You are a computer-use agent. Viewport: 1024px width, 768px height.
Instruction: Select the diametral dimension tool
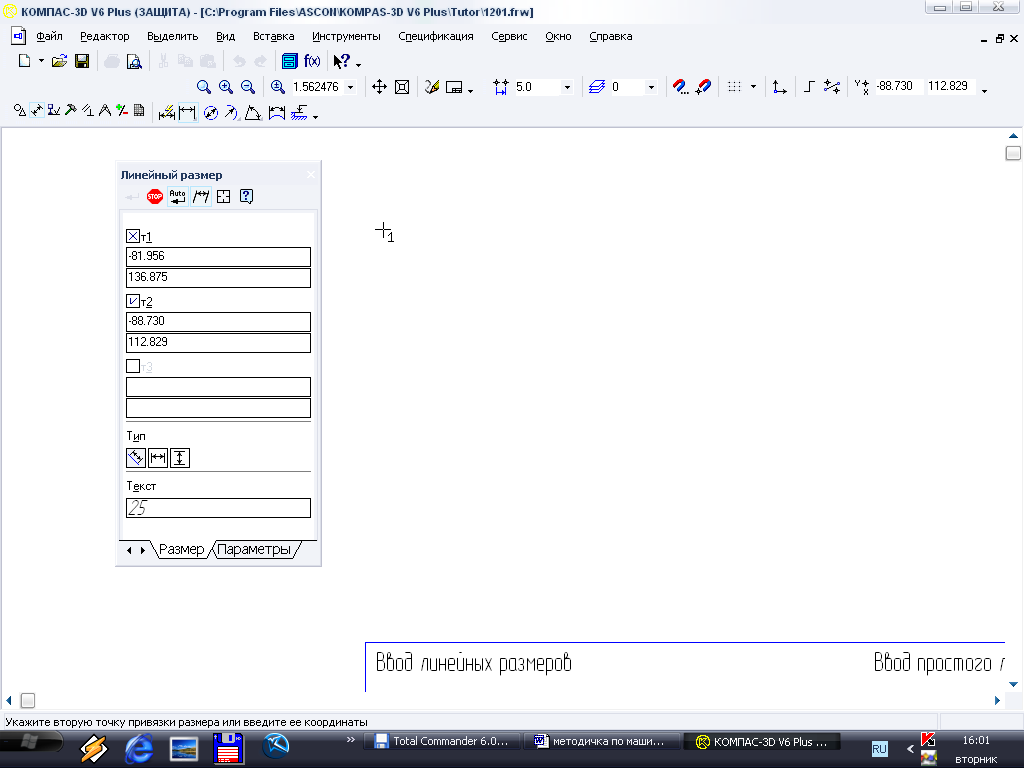(210, 114)
